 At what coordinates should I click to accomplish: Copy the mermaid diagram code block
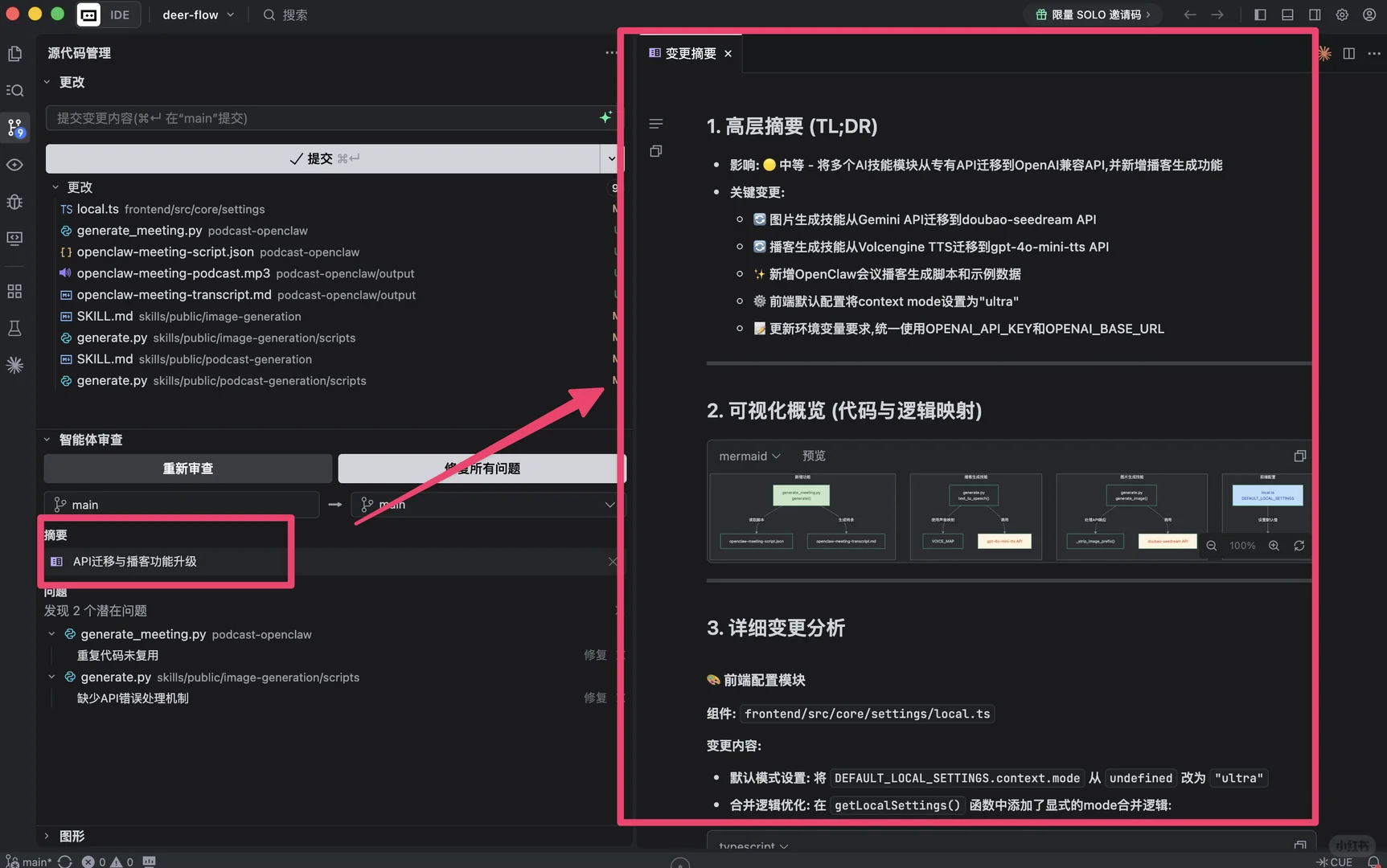click(1299, 456)
